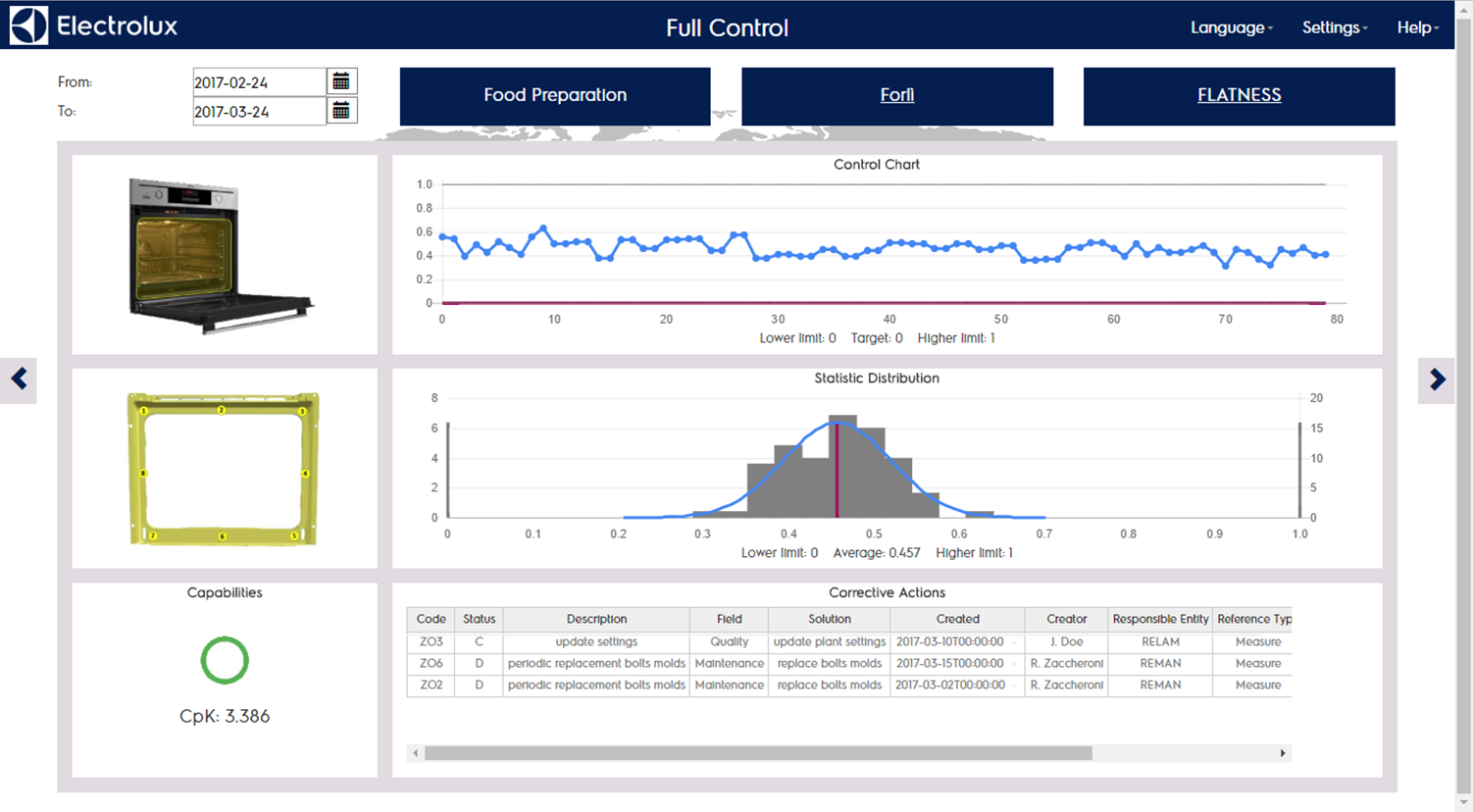Click the Electrolux logo icon
Image resolution: width=1473 pixels, height=812 pixels.
(28, 26)
